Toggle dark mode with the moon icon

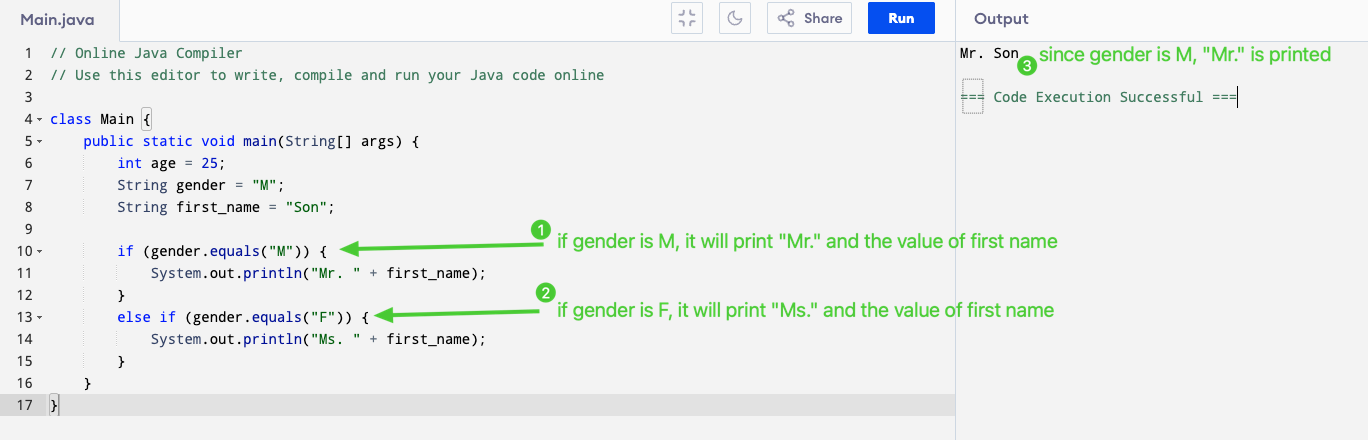tap(735, 18)
